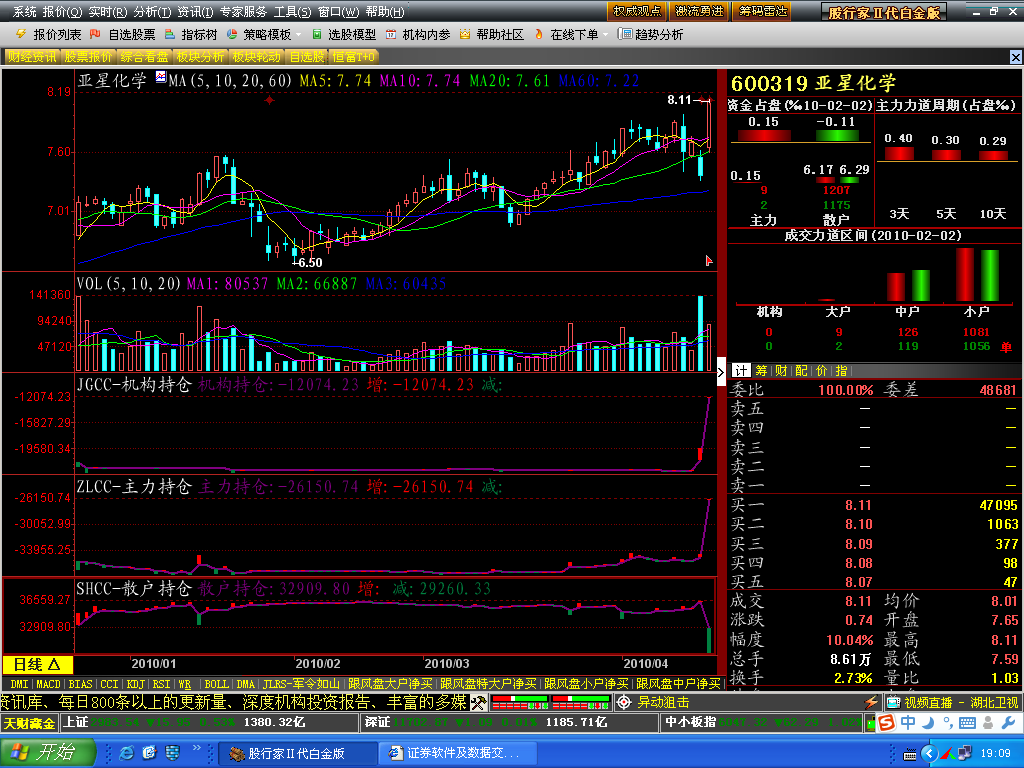Viewport: 1024px width, 768px height.
Task: Select the MACD indicator tab
Action: click(48, 684)
